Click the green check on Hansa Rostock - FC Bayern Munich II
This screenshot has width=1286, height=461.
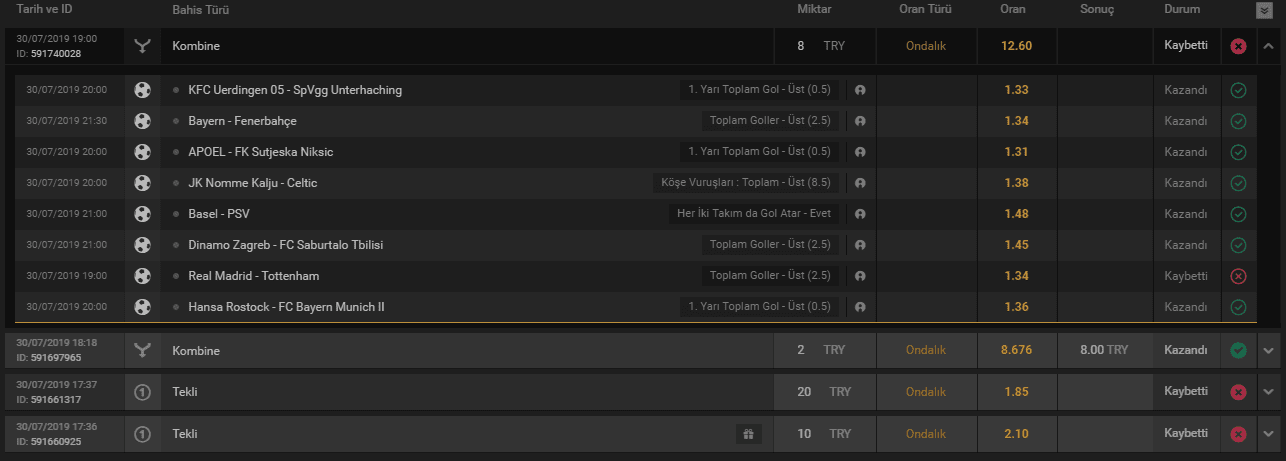[1238, 307]
